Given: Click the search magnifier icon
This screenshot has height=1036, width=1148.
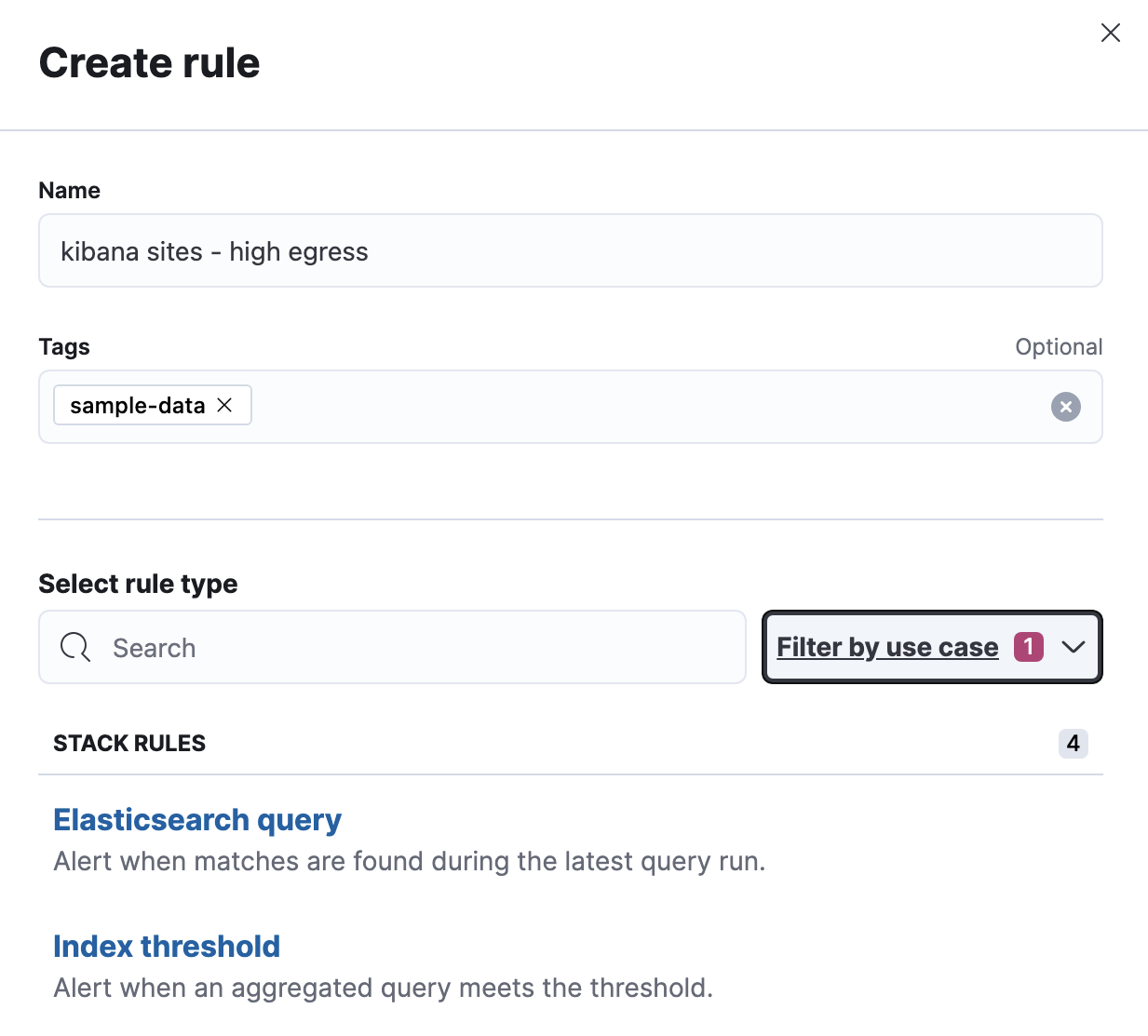Looking at the screenshot, I should pos(74,647).
